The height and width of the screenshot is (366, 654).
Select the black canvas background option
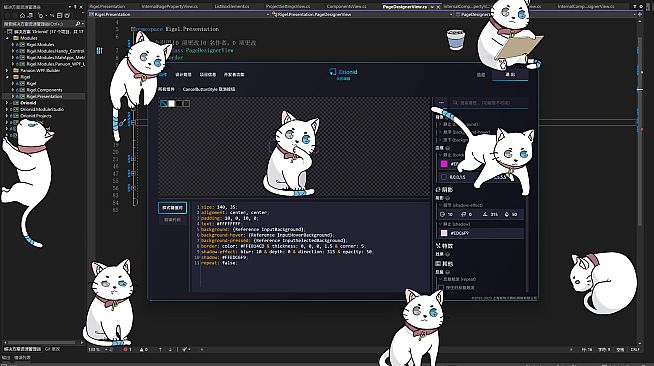[179, 103]
